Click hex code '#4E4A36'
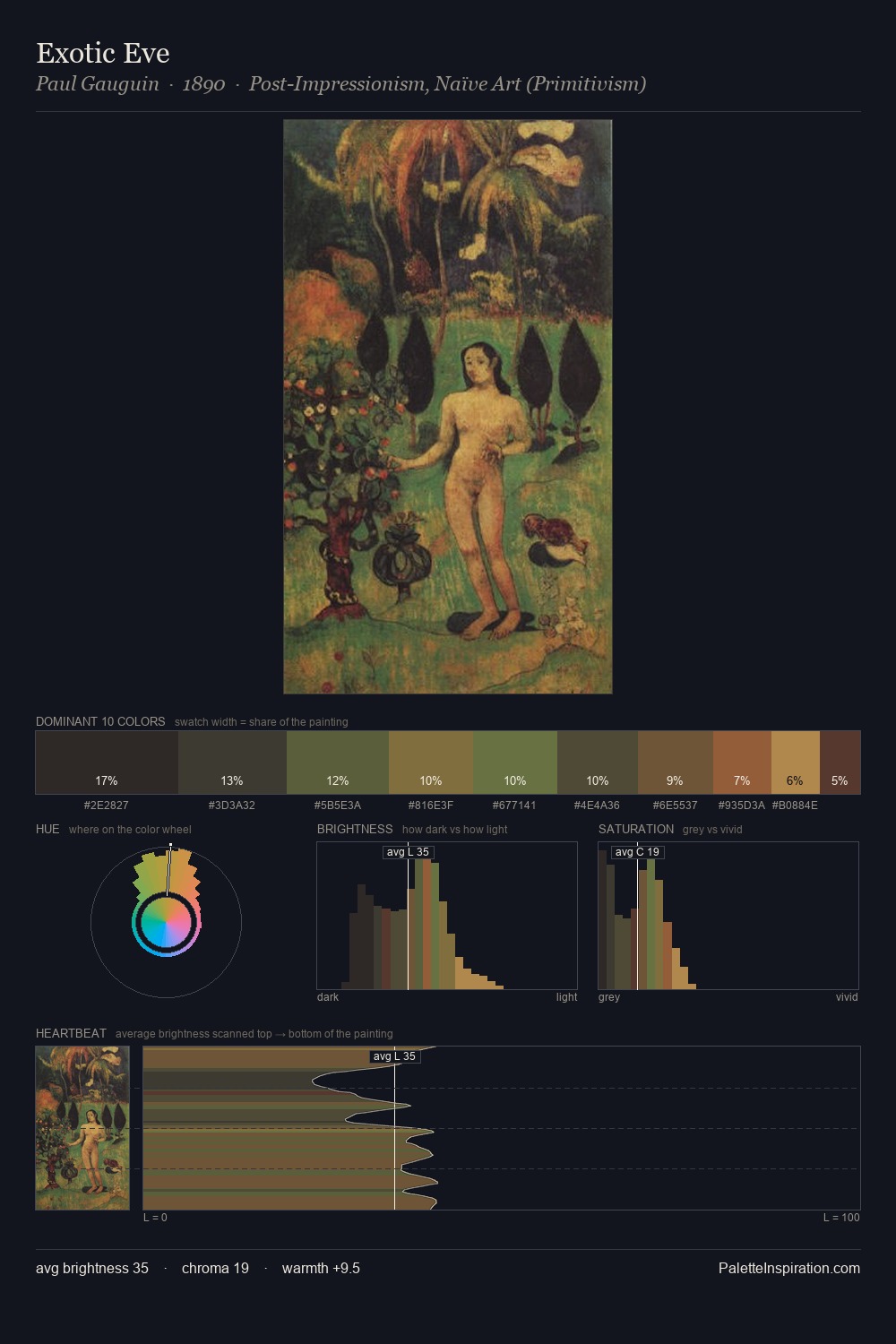Screen dimensions: 896x1344 tap(598, 806)
